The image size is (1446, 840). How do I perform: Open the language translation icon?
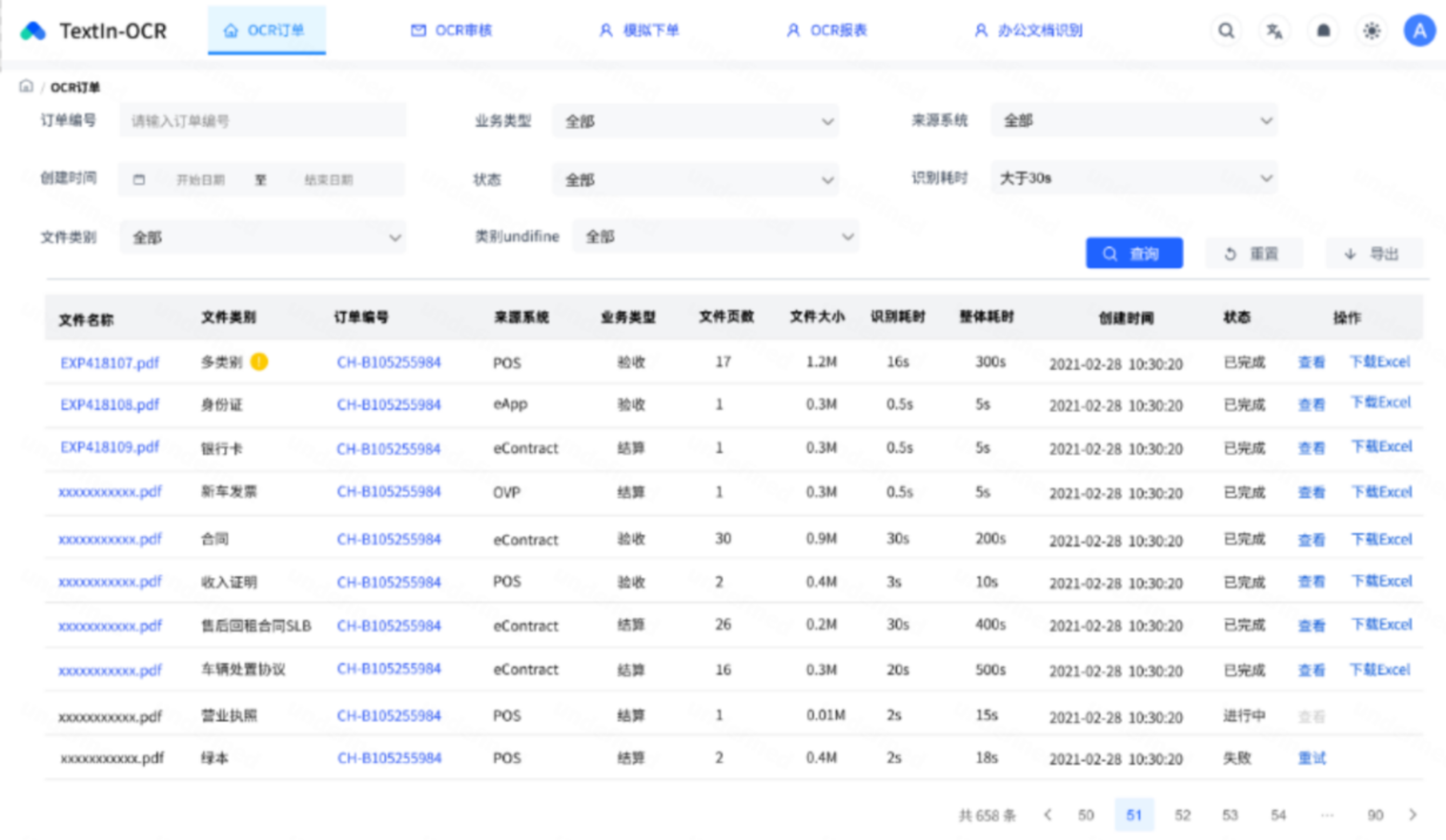click(1274, 31)
